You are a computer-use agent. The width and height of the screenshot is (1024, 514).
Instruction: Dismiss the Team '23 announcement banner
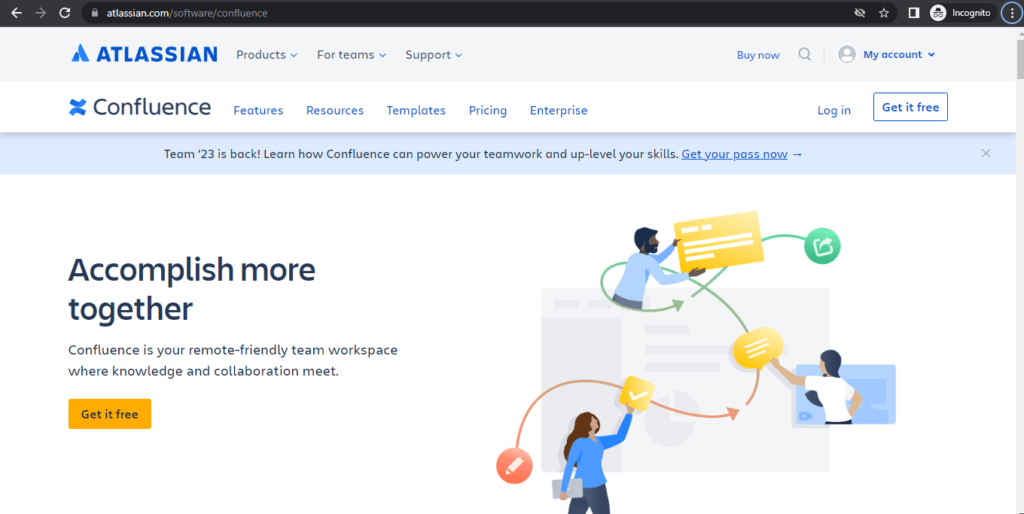pyautogui.click(x=985, y=153)
